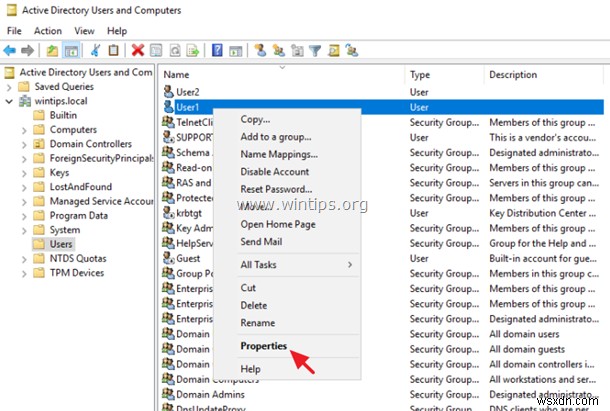The height and width of the screenshot is (411, 610).
Task: Click the Refresh toolbar icon
Action: [175, 50]
